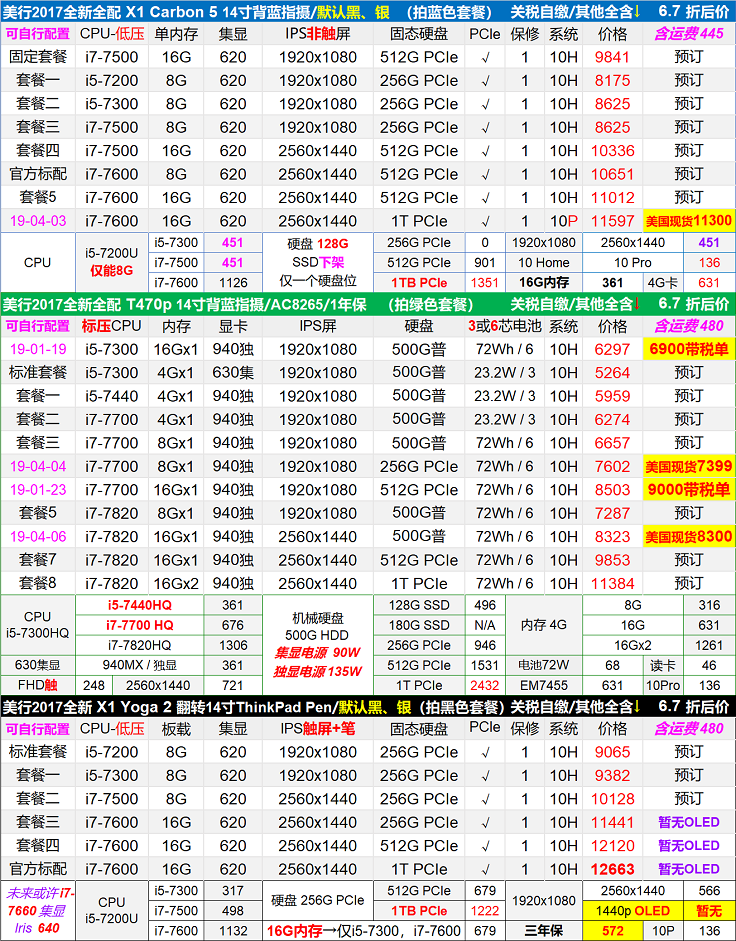Click the 仅一个硬盘位 note
Screen dimensions: 736x941
[317, 281]
